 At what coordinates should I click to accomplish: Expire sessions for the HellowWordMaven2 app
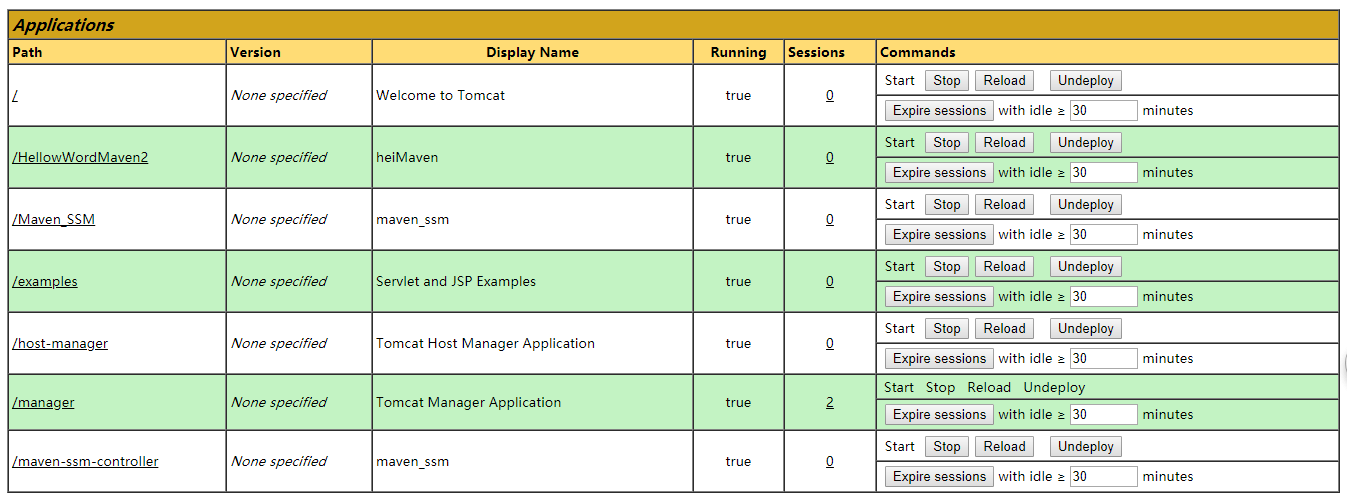(x=939, y=172)
